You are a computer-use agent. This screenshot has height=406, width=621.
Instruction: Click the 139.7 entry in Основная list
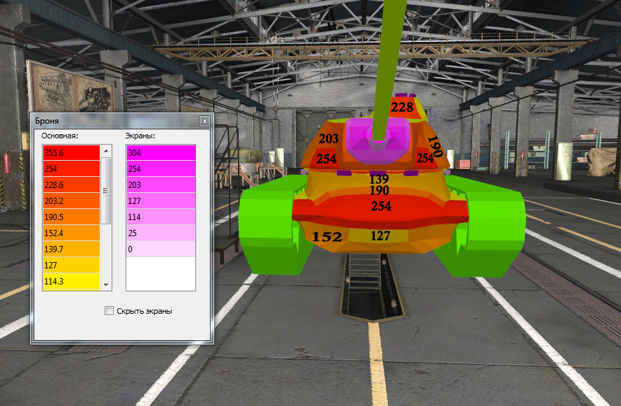[x=70, y=249]
